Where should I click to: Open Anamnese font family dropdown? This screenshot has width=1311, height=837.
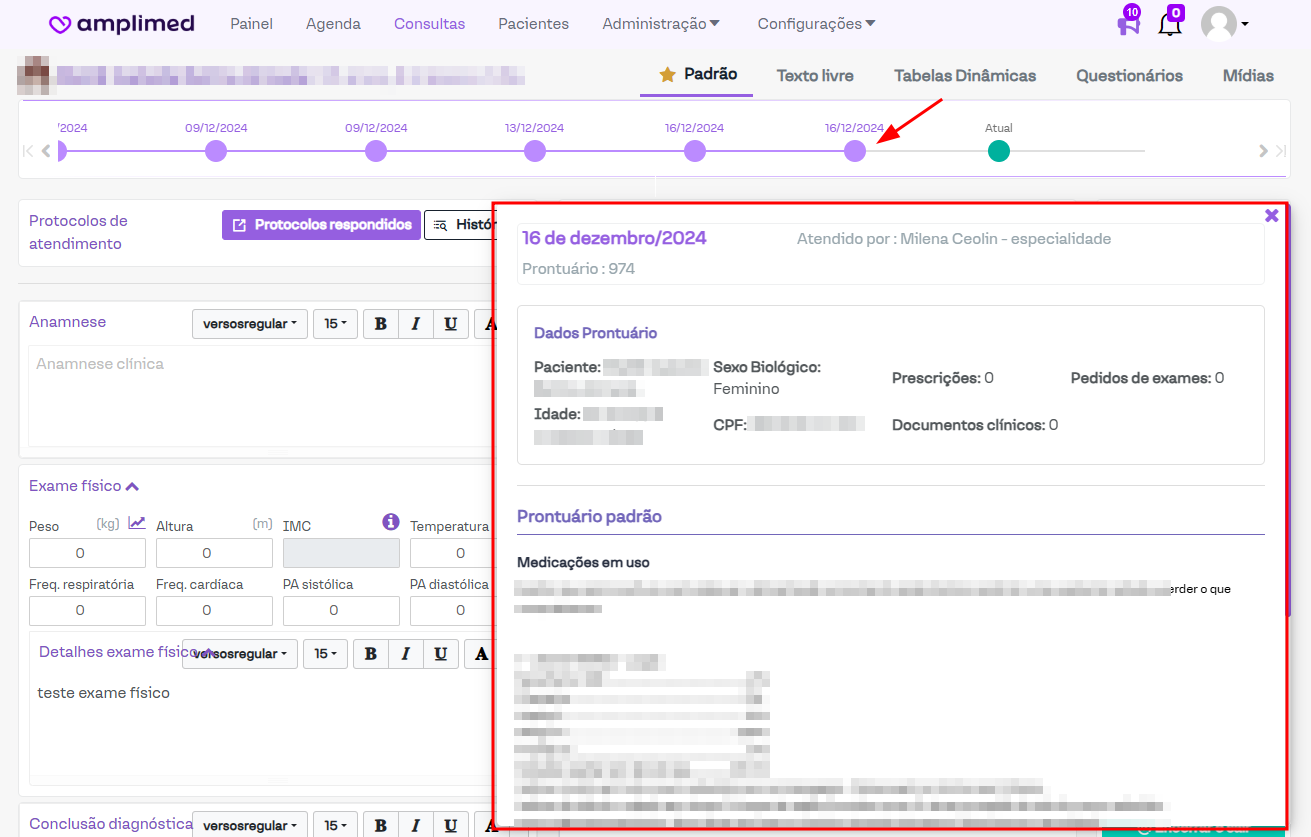point(250,324)
